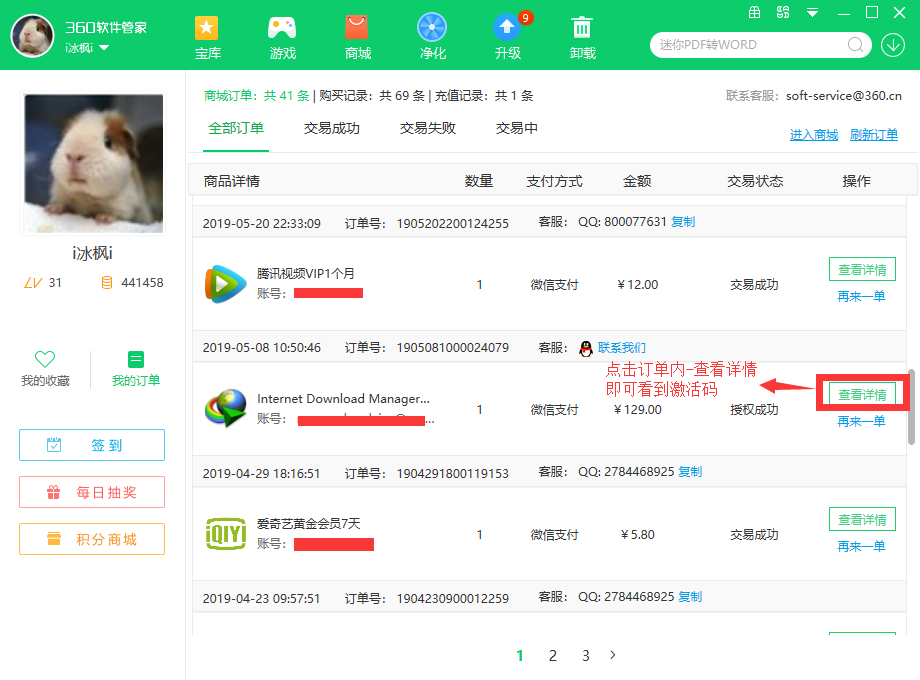Click order number 1905081000024079
Image resolution: width=920 pixels, height=680 pixels.
452,347
